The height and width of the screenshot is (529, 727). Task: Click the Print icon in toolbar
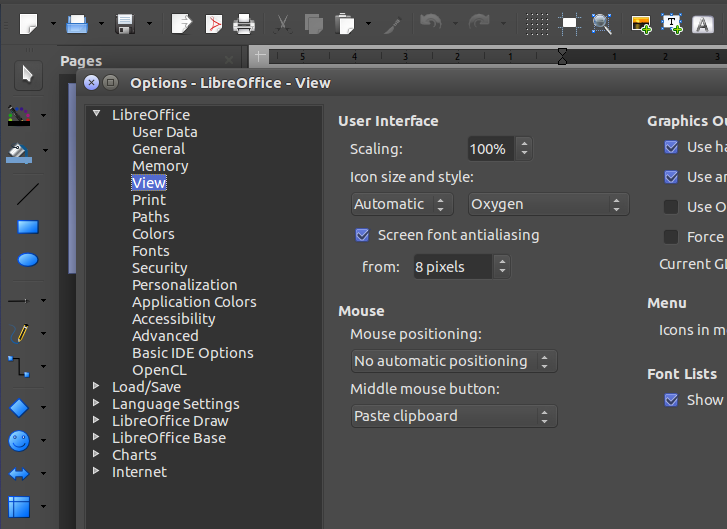[x=244, y=24]
